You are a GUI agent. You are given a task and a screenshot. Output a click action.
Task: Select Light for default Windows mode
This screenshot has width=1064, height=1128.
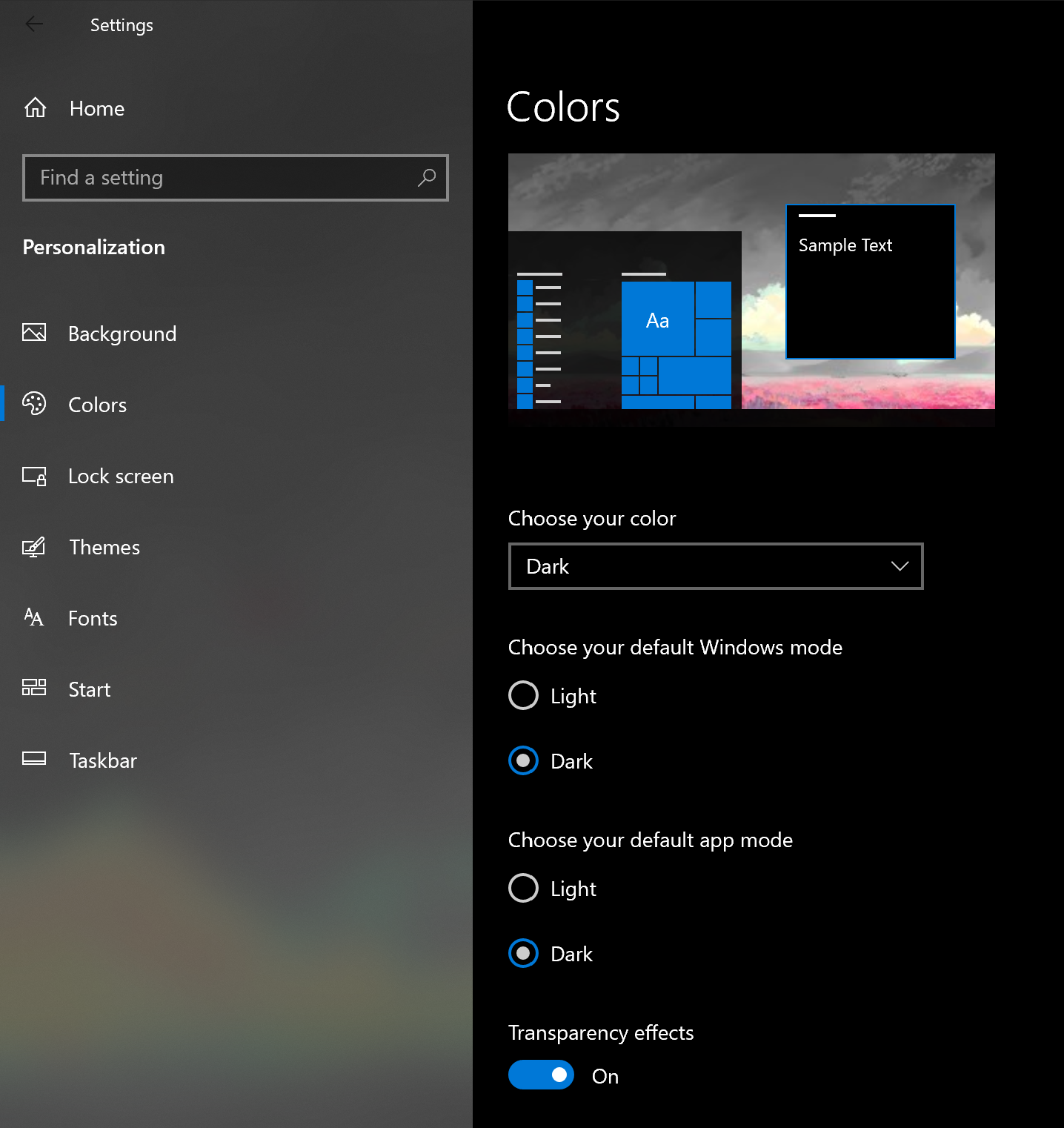click(x=523, y=695)
